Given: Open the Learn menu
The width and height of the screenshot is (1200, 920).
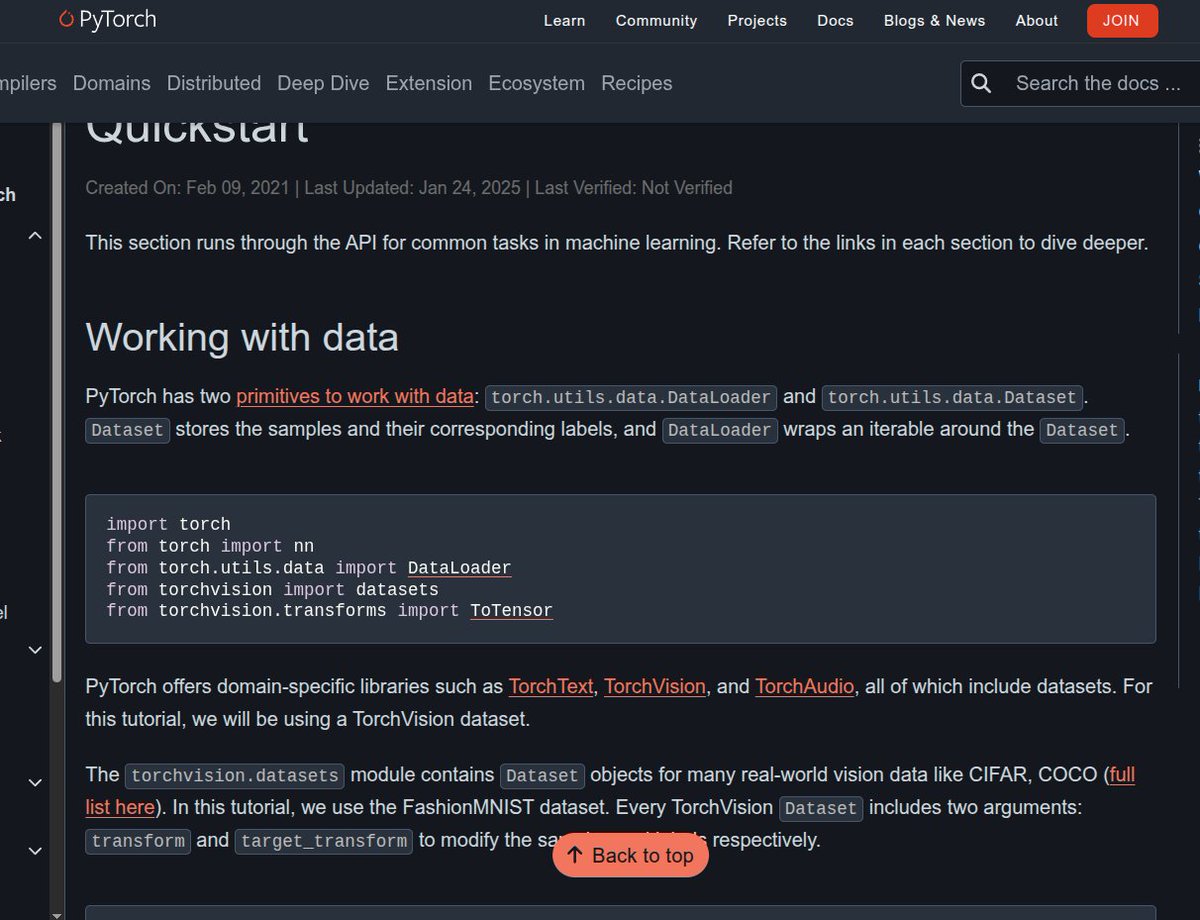Looking at the screenshot, I should [x=564, y=20].
